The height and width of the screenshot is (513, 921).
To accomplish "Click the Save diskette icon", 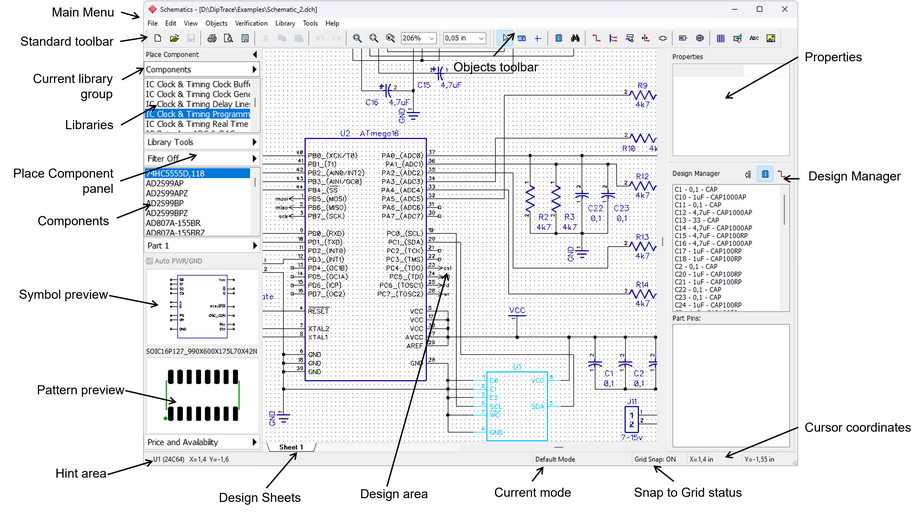I will 190,38.
